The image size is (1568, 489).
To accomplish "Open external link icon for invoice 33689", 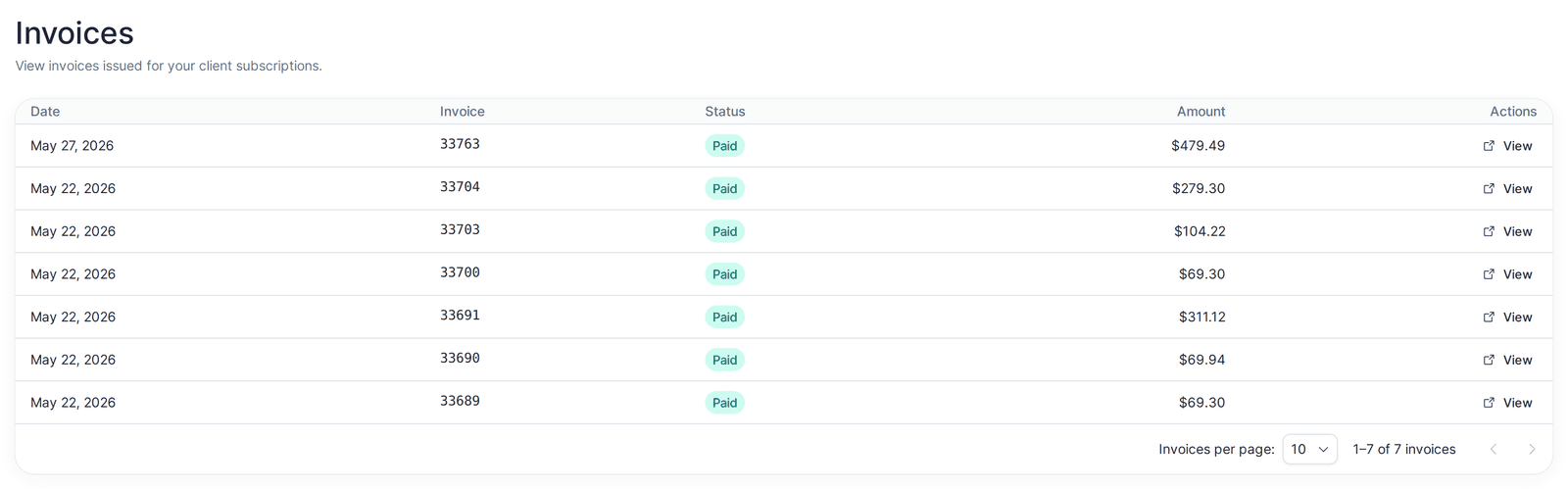I will (1489, 403).
